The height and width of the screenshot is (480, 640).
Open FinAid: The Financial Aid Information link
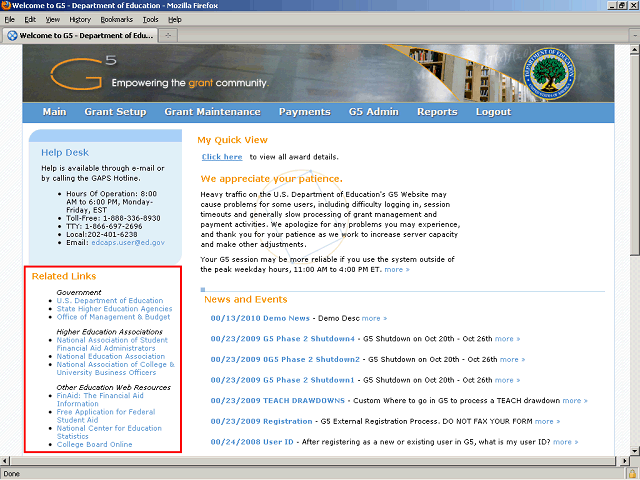click(x=100, y=400)
